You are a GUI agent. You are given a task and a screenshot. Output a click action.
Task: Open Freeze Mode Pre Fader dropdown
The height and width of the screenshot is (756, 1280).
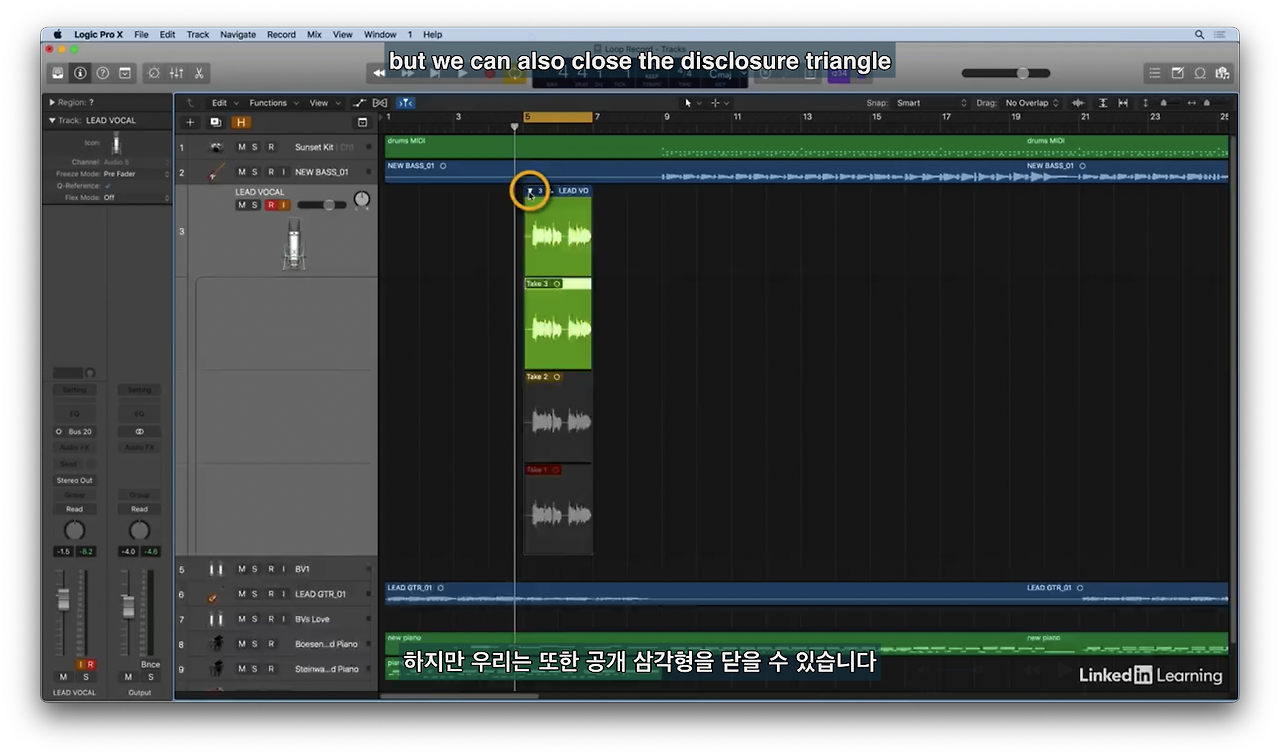pyautogui.click(x=136, y=174)
